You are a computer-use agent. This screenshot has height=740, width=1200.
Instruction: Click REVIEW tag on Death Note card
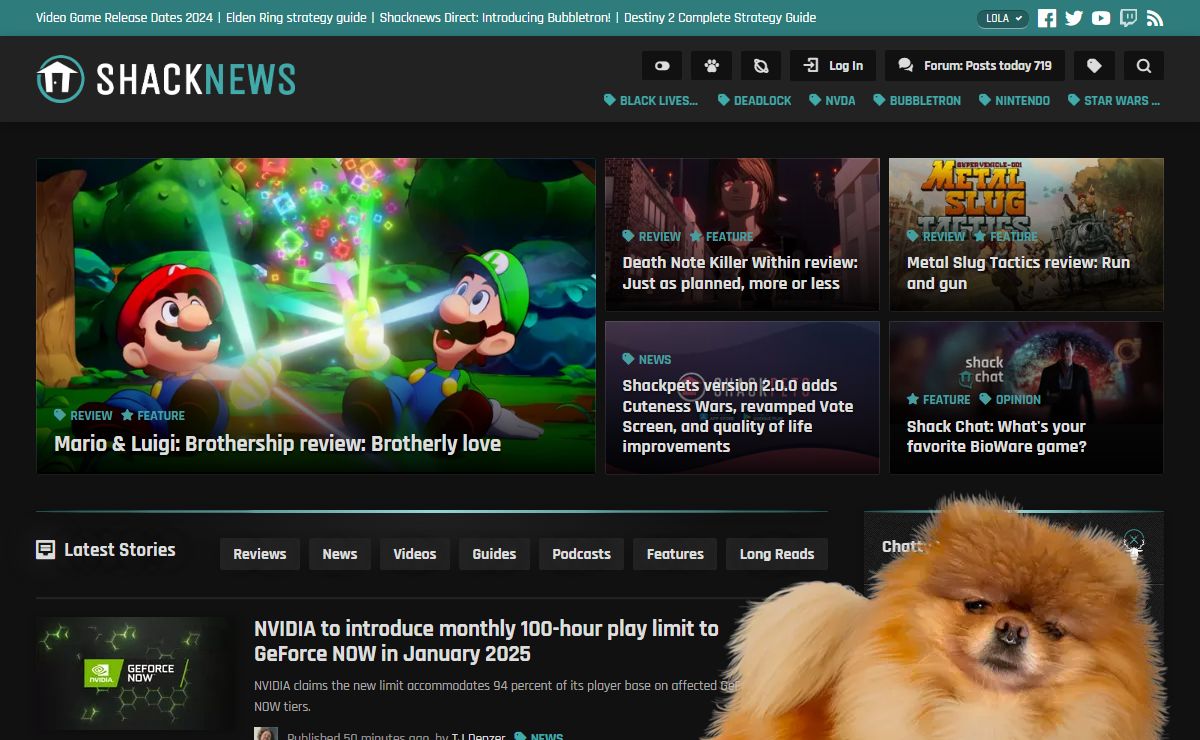652,236
